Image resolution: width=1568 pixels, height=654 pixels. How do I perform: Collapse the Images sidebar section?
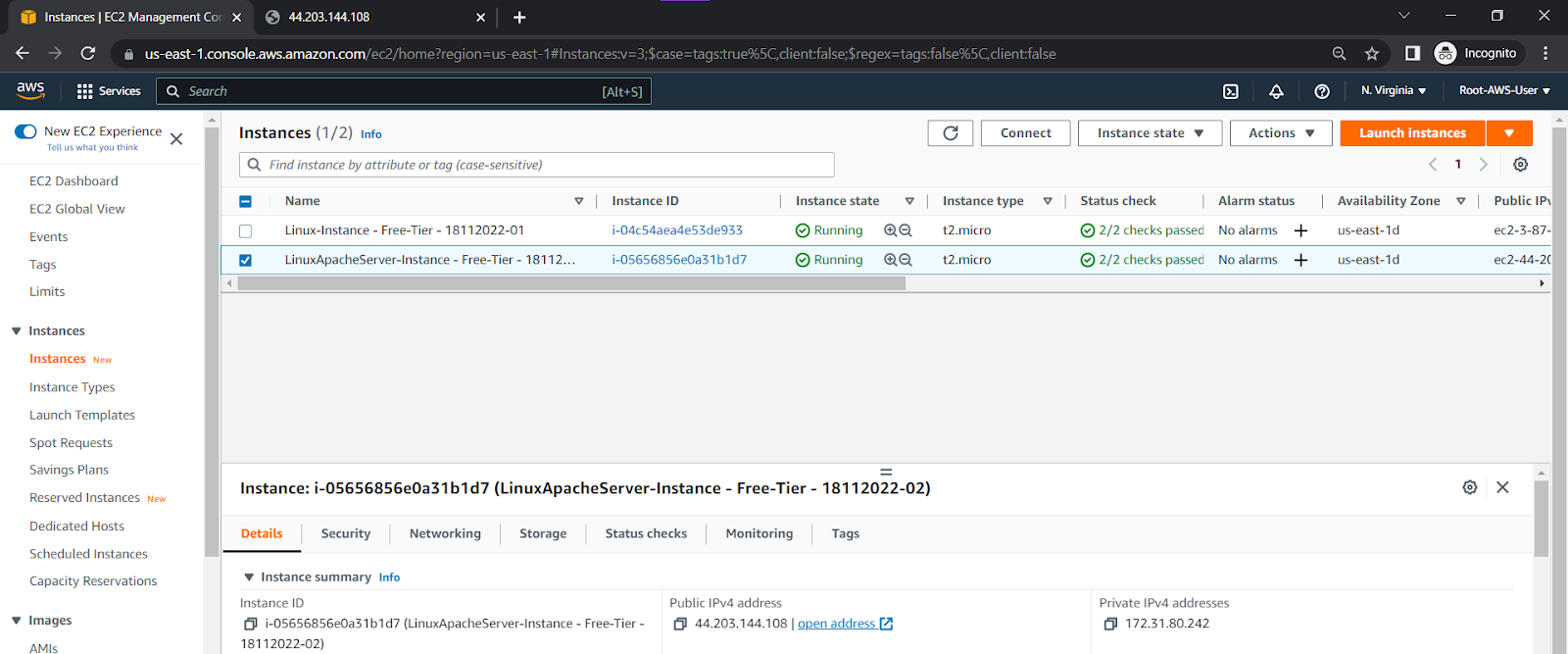(x=17, y=621)
